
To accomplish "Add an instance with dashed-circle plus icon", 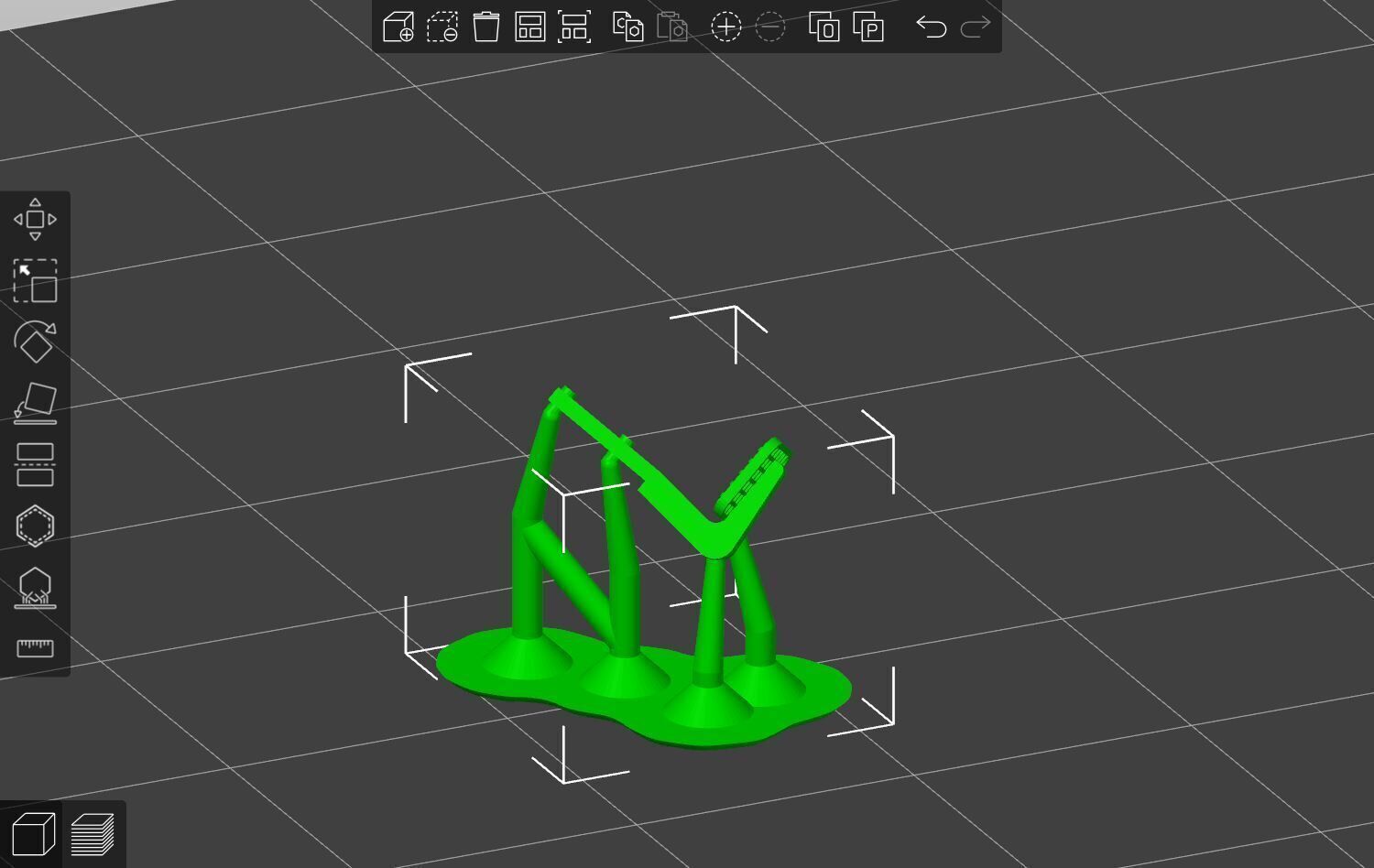I will tap(725, 27).
